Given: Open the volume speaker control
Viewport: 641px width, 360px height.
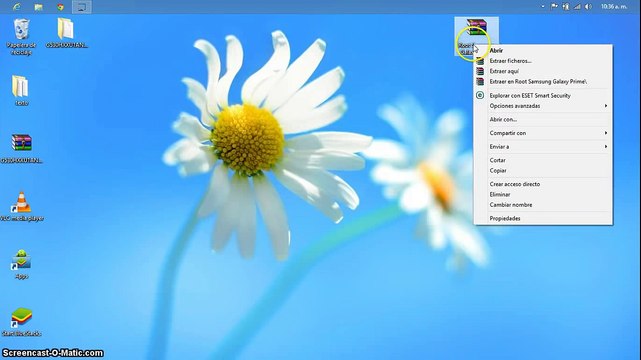Looking at the screenshot, I should pos(588,7).
